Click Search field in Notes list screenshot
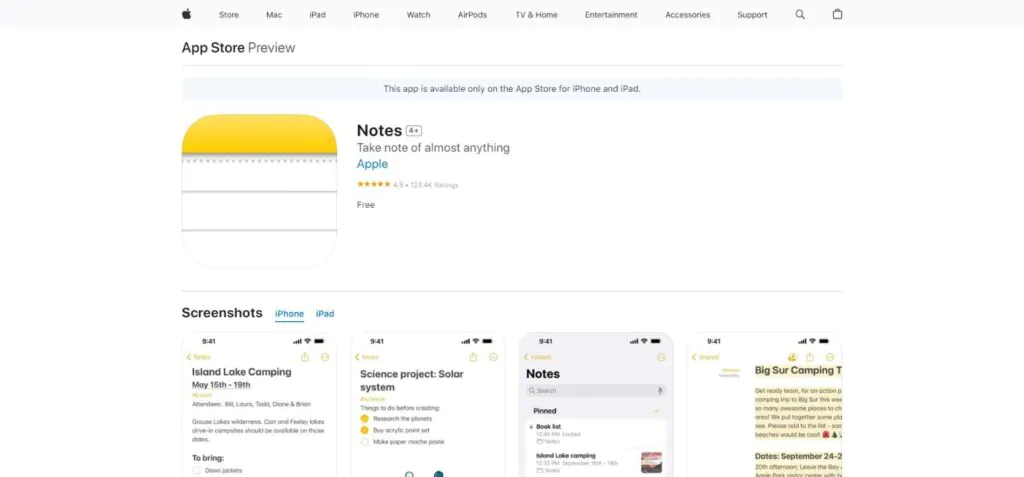Screen dimensions: 1024x477 (x=596, y=390)
